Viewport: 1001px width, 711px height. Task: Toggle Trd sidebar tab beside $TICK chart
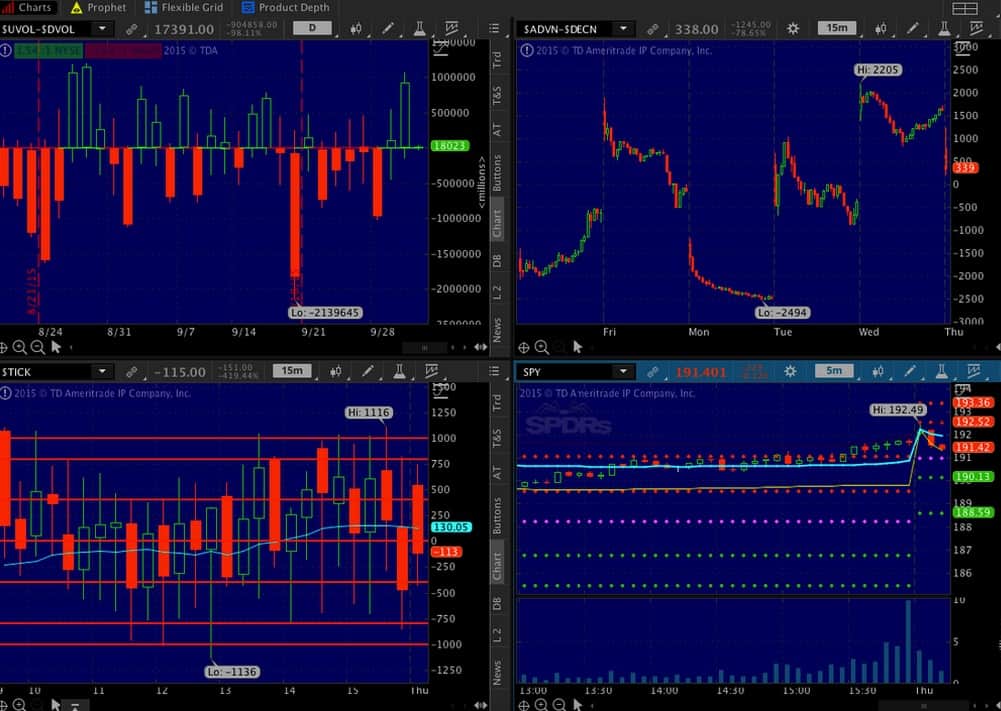point(497,402)
